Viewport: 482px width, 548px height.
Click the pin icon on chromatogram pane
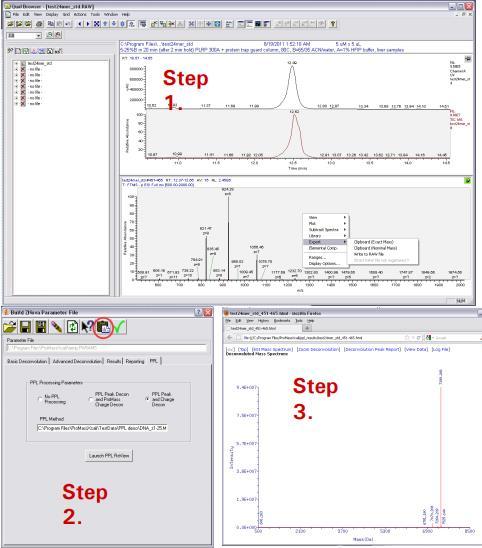[467, 59]
